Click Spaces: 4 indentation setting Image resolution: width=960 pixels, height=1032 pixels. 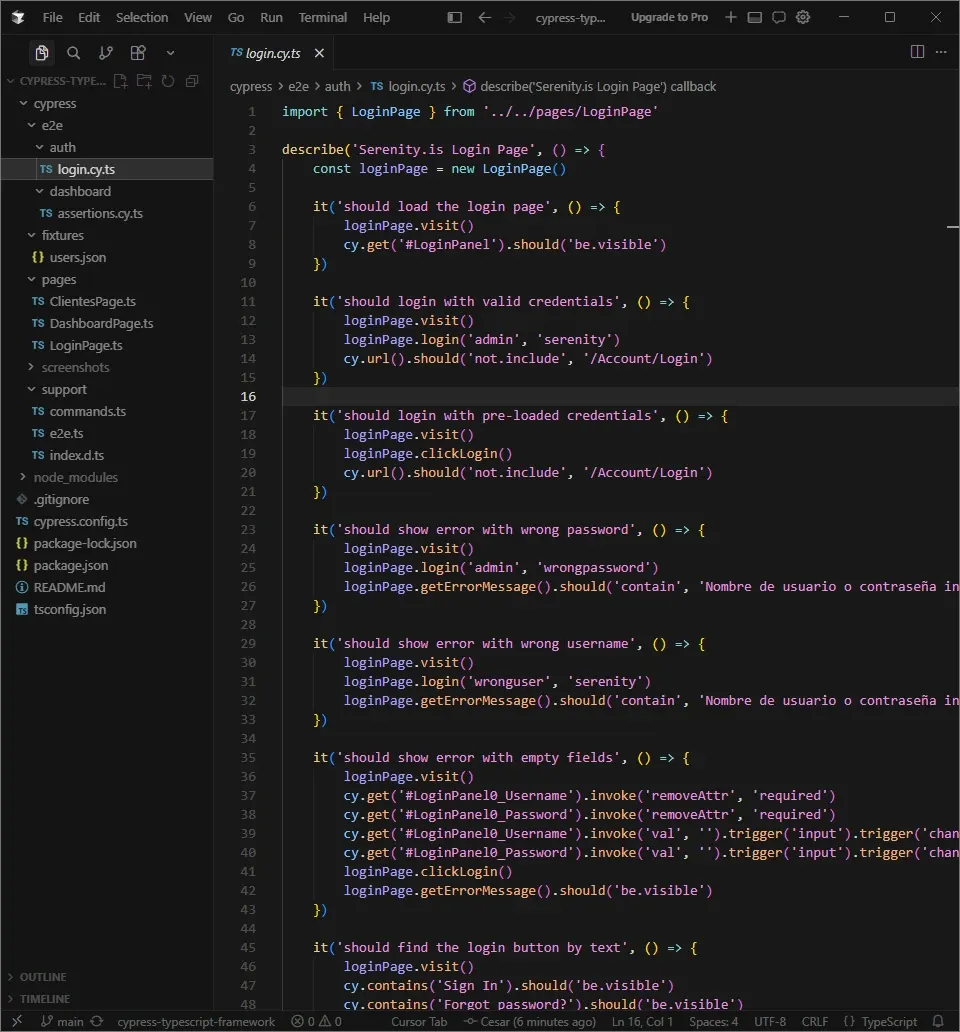coord(713,1021)
